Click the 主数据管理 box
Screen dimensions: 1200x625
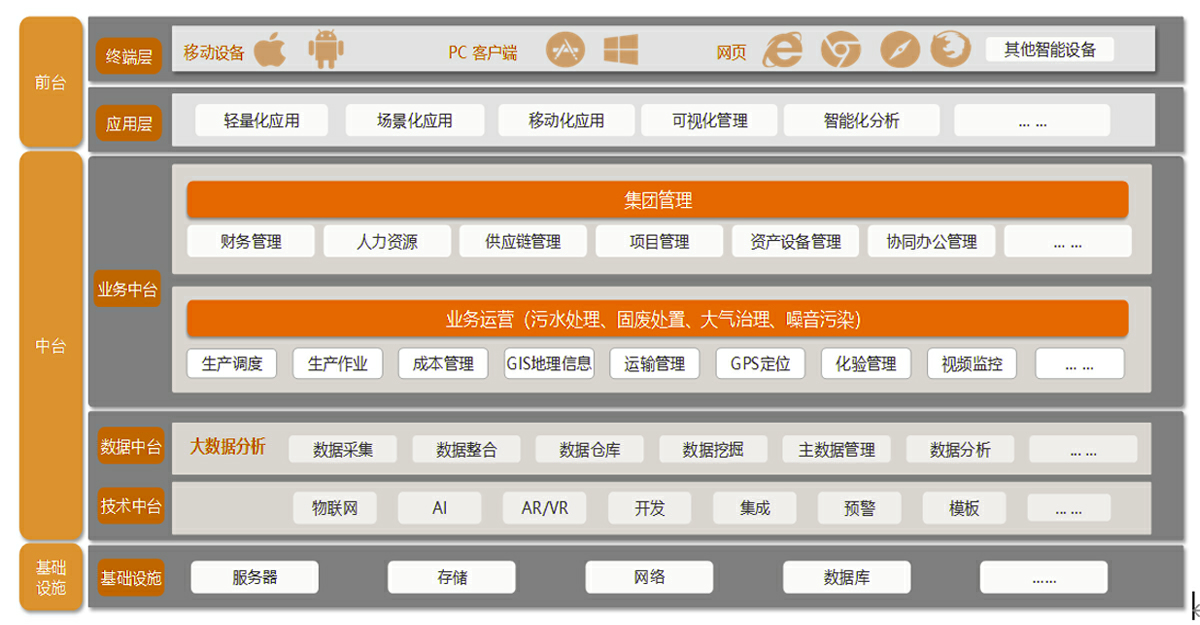837,449
